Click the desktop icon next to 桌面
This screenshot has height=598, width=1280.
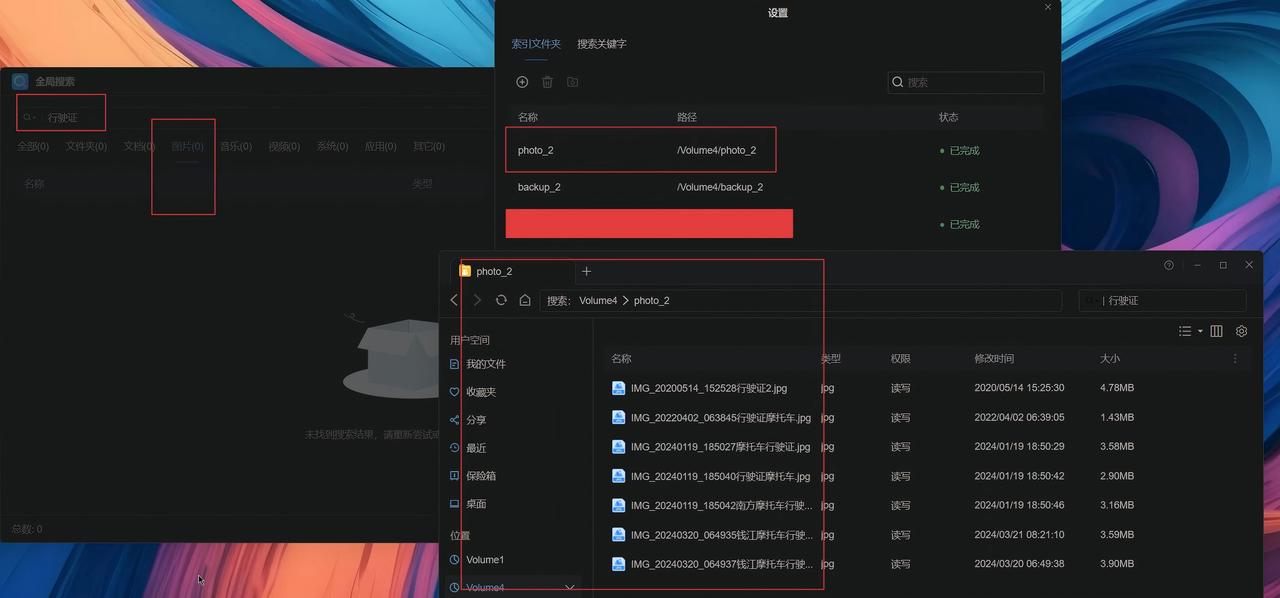[x=455, y=504]
